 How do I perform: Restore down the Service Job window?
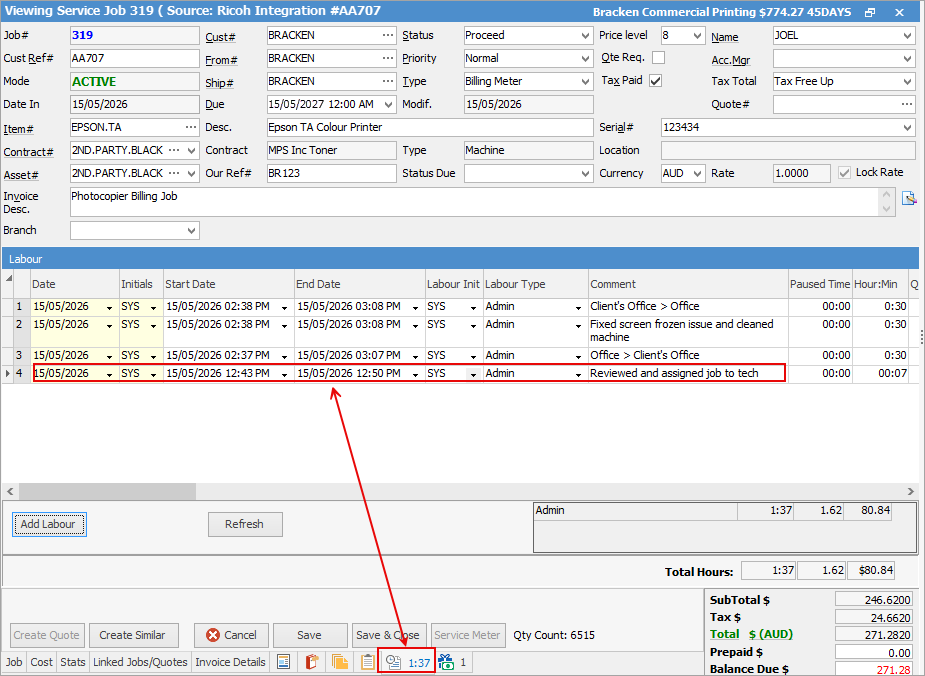click(x=870, y=12)
